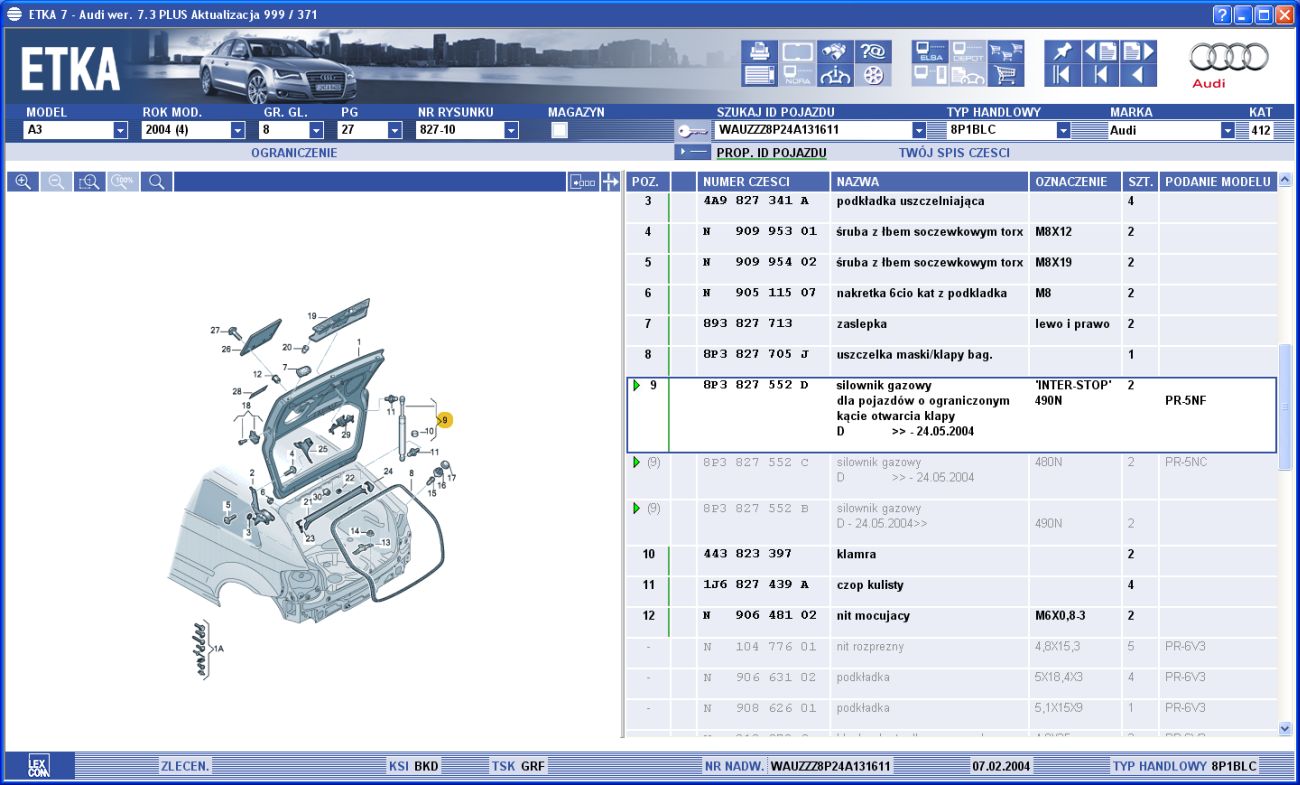
Task: Click the KAT field showing 412
Action: tap(1261, 130)
